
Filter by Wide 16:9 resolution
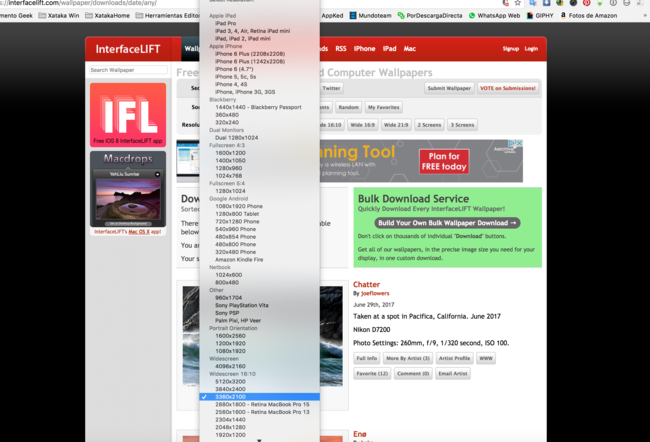point(362,124)
